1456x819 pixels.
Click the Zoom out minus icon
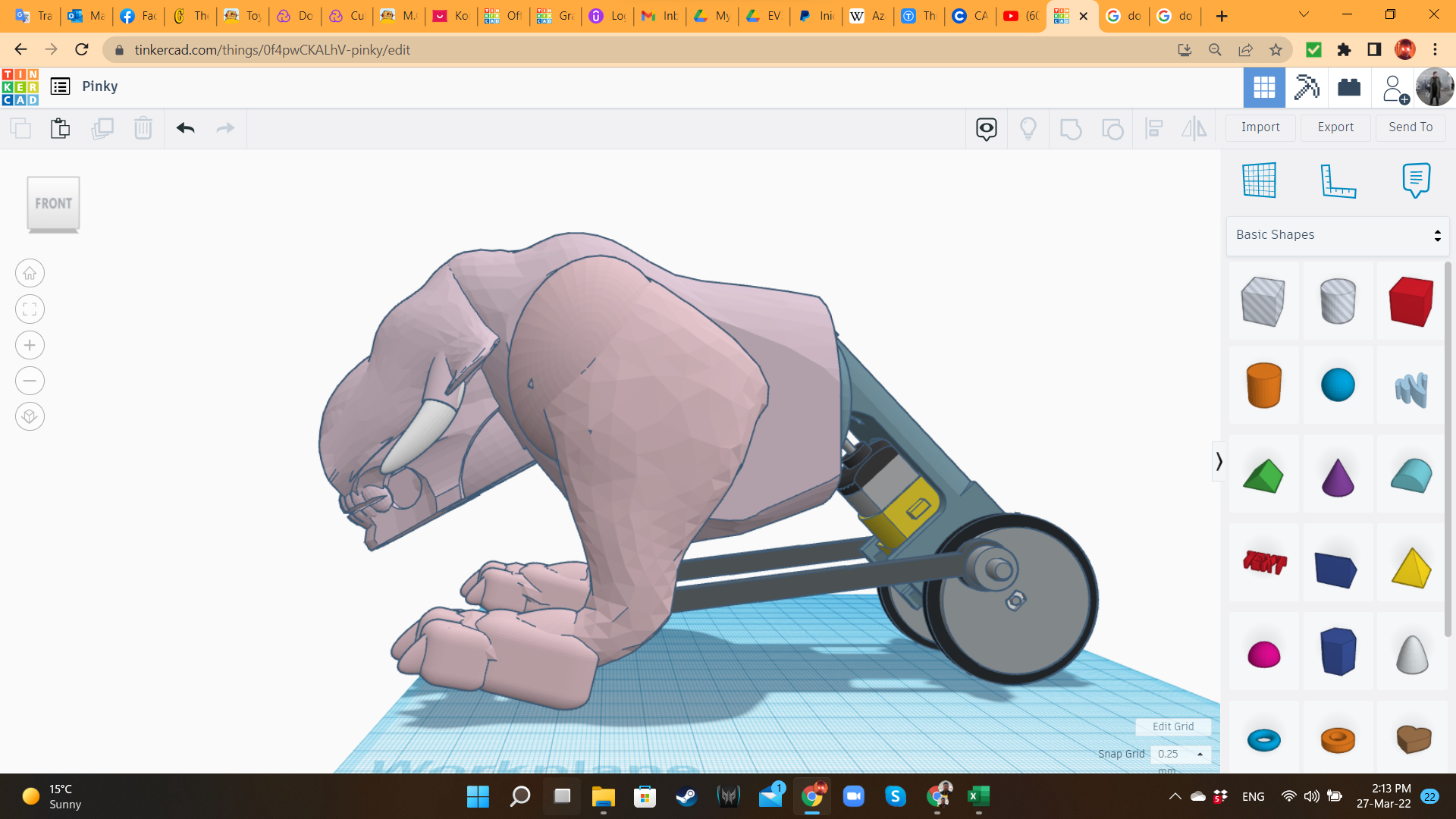[x=30, y=381]
